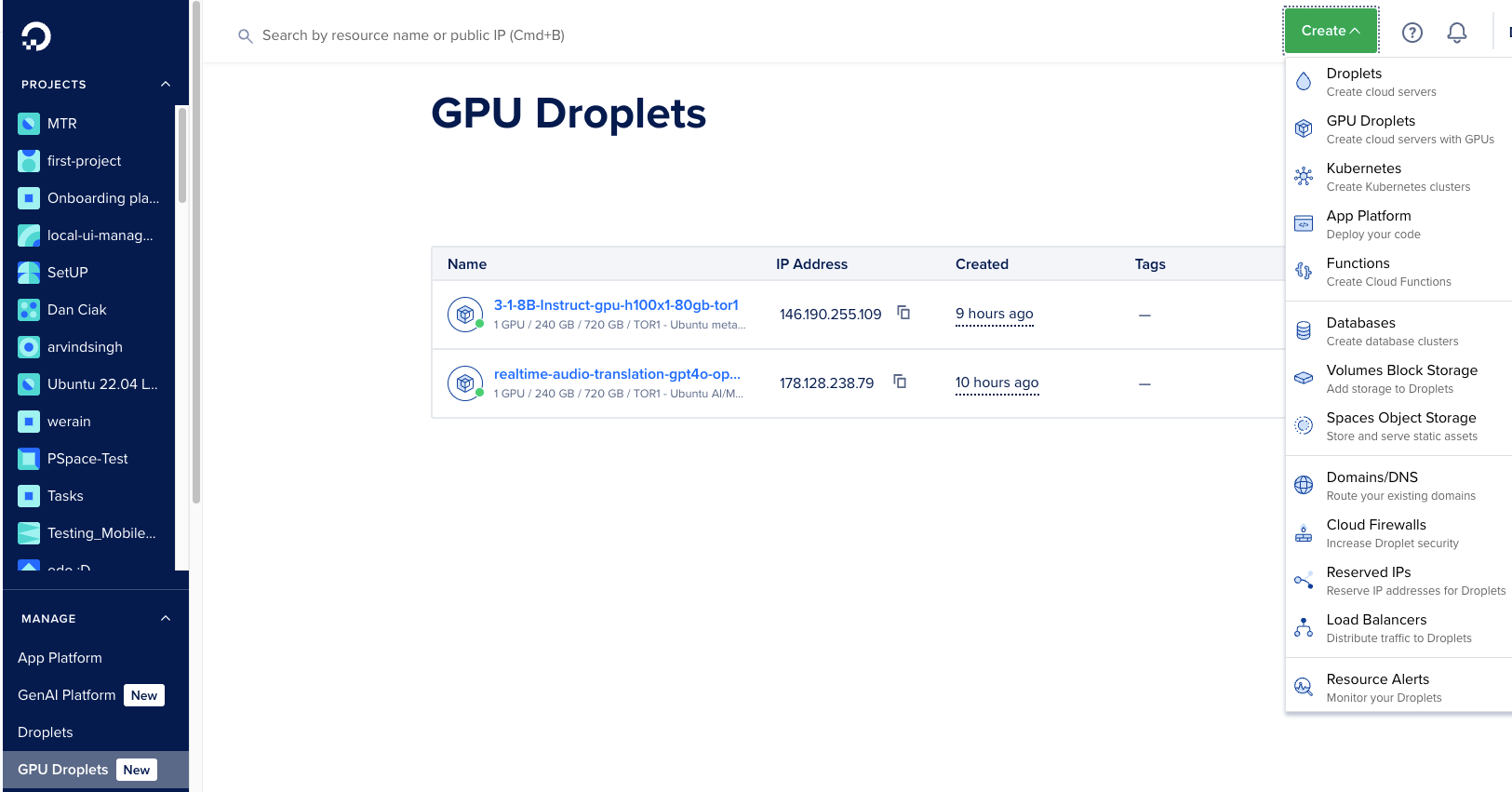Click the MTR project icon

tap(29, 123)
